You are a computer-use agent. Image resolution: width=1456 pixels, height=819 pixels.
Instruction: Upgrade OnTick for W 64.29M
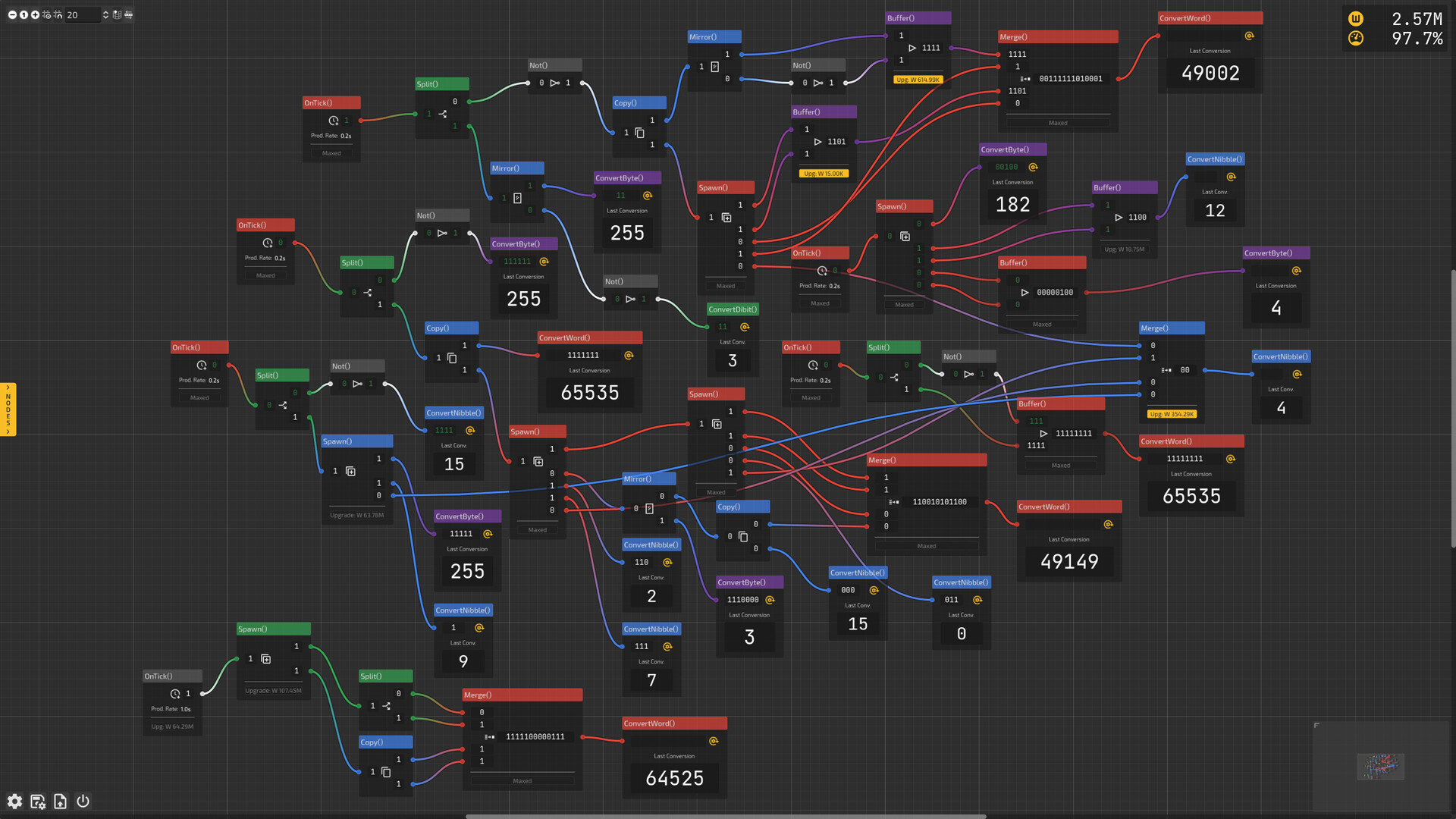coord(172,726)
